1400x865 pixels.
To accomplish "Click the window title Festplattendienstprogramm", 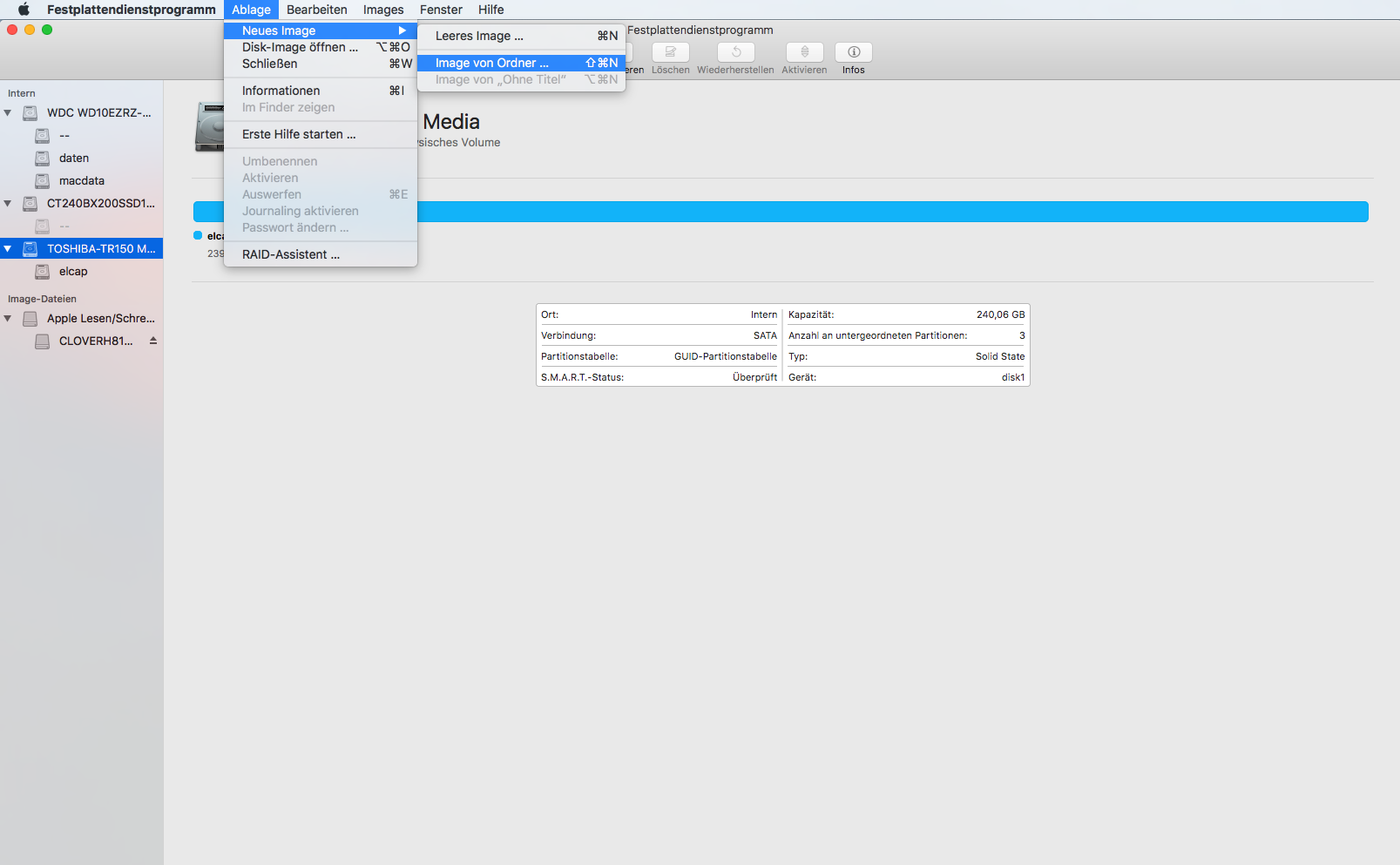I will (x=700, y=30).
